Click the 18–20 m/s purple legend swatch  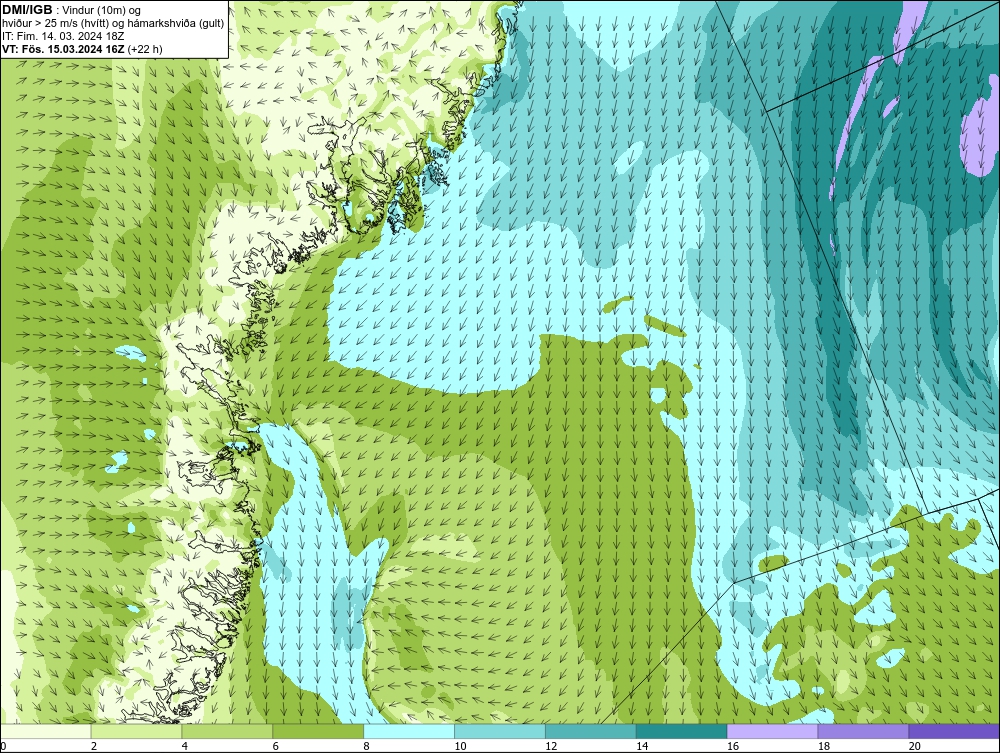(864, 731)
